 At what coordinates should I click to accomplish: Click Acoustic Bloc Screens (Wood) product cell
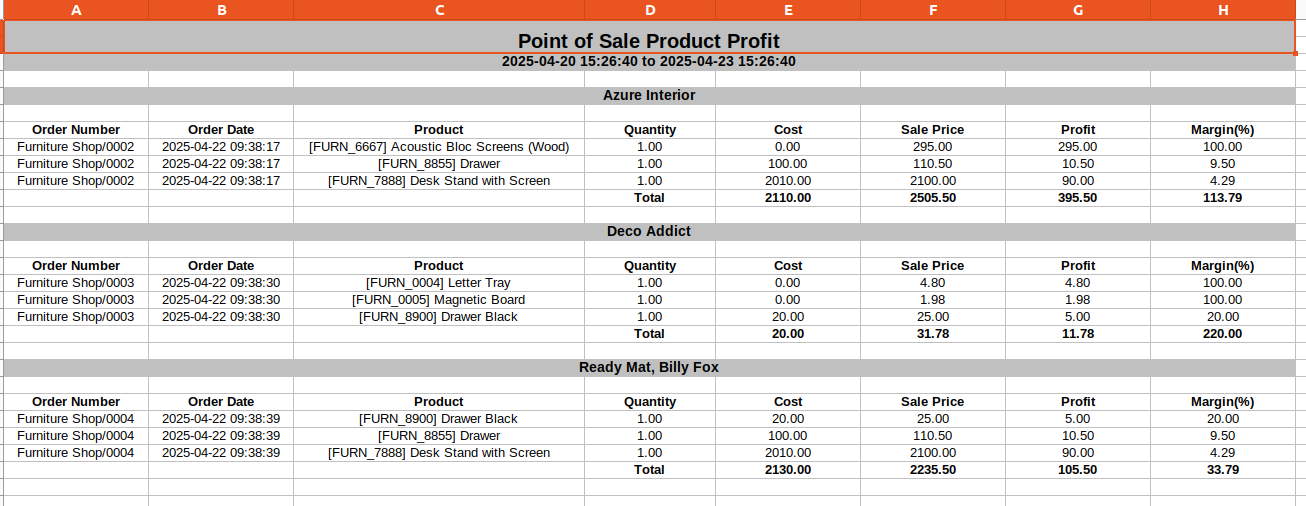tap(439, 147)
